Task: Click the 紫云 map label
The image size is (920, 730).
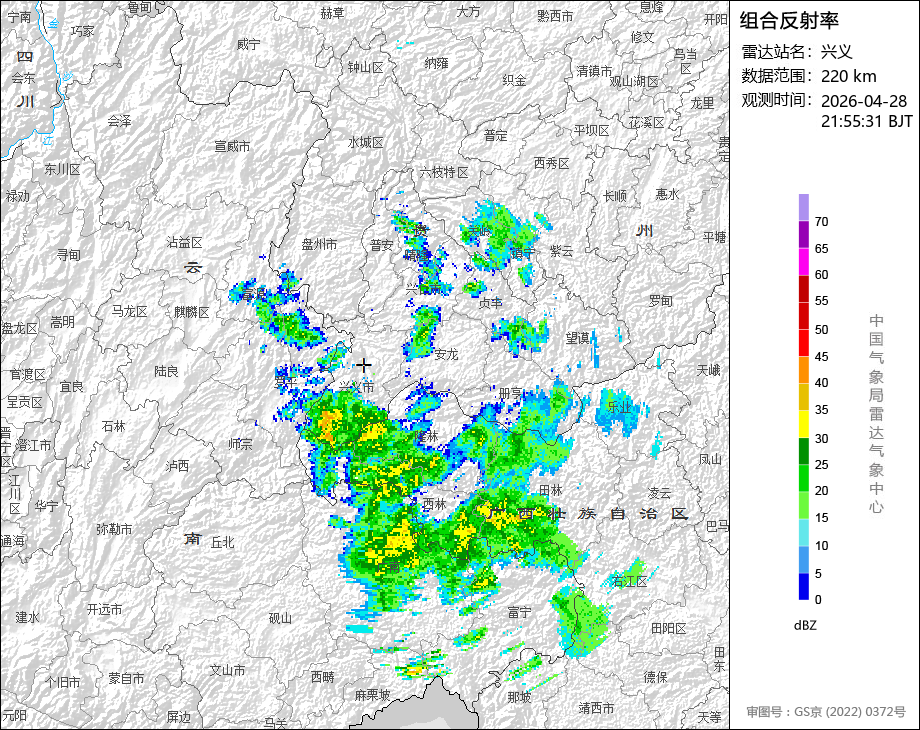Action: (562, 251)
